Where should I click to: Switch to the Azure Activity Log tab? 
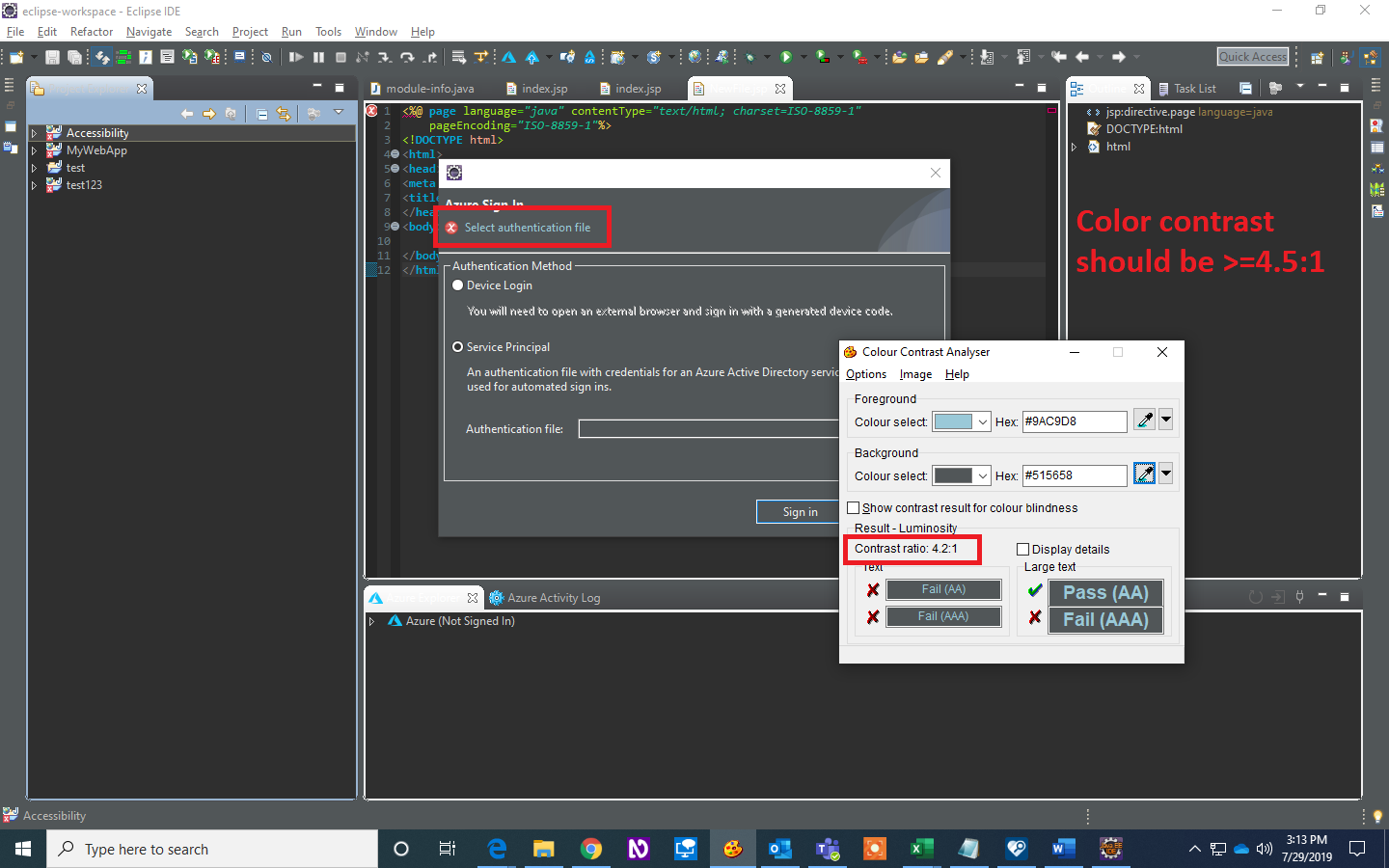[x=554, y=597]
